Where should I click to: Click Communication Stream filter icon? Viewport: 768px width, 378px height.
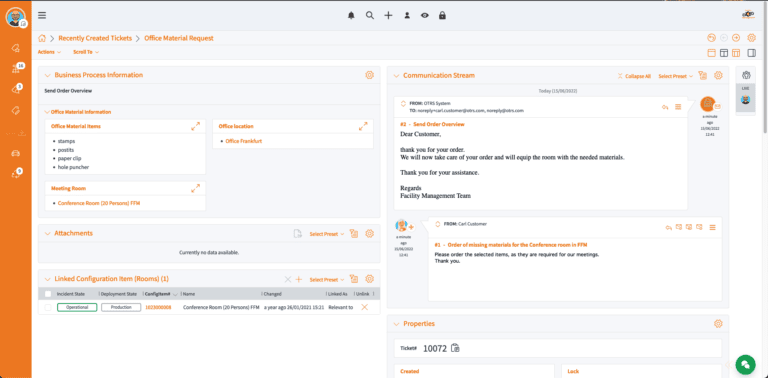pyautogui.click(x=703, y=75)
